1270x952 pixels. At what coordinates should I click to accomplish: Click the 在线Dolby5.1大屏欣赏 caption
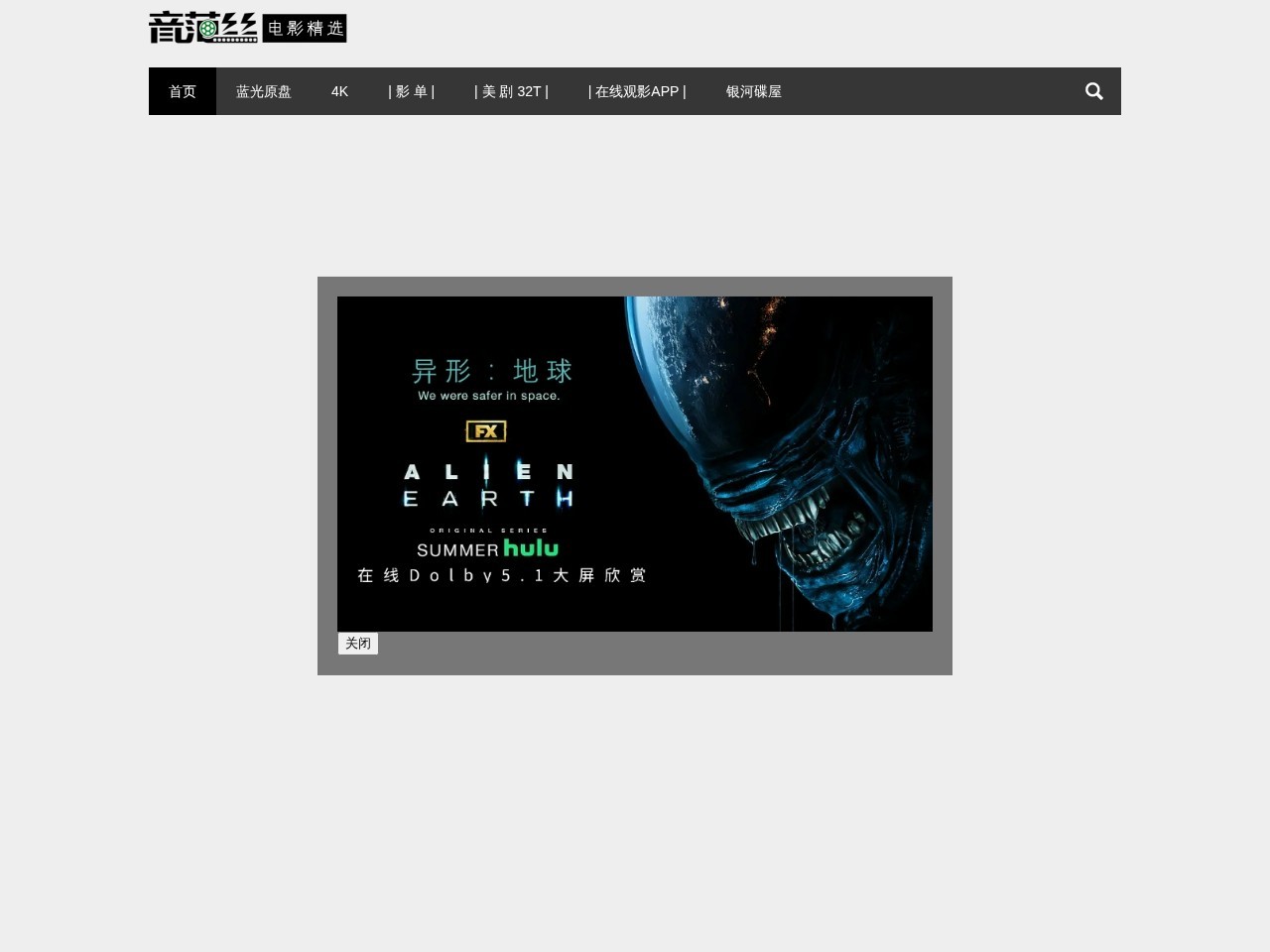pyautogui.click(x=501, y=575)
